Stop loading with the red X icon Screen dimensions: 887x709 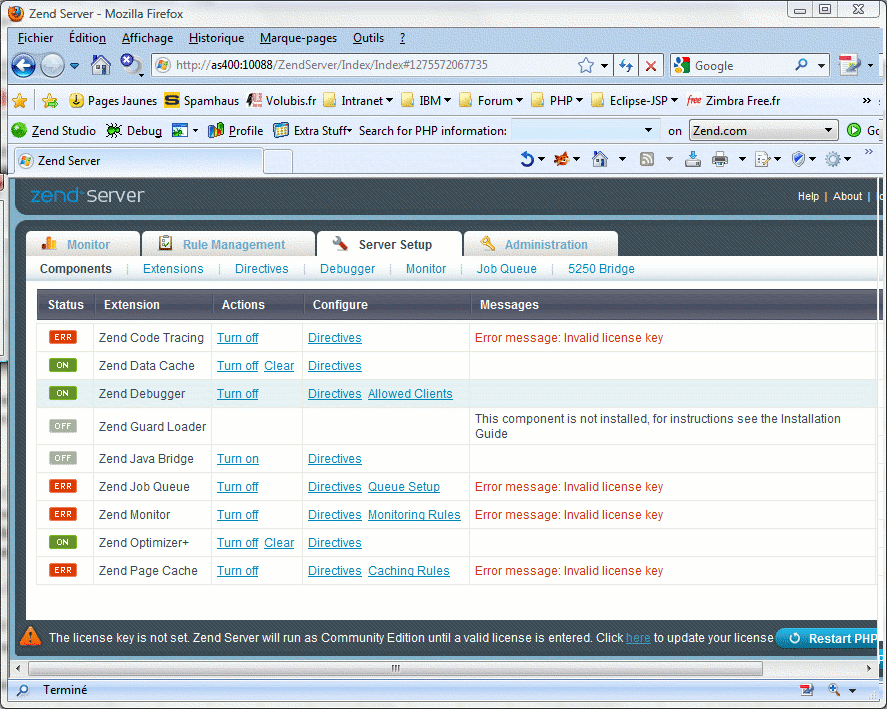(x=651, y=66)
